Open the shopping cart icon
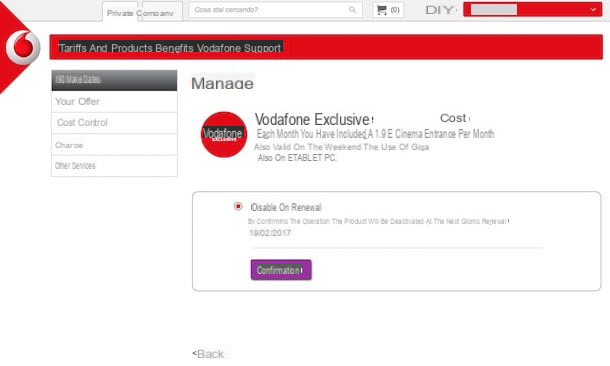Screen dimensions: 610x366 [x=382, y=10]
